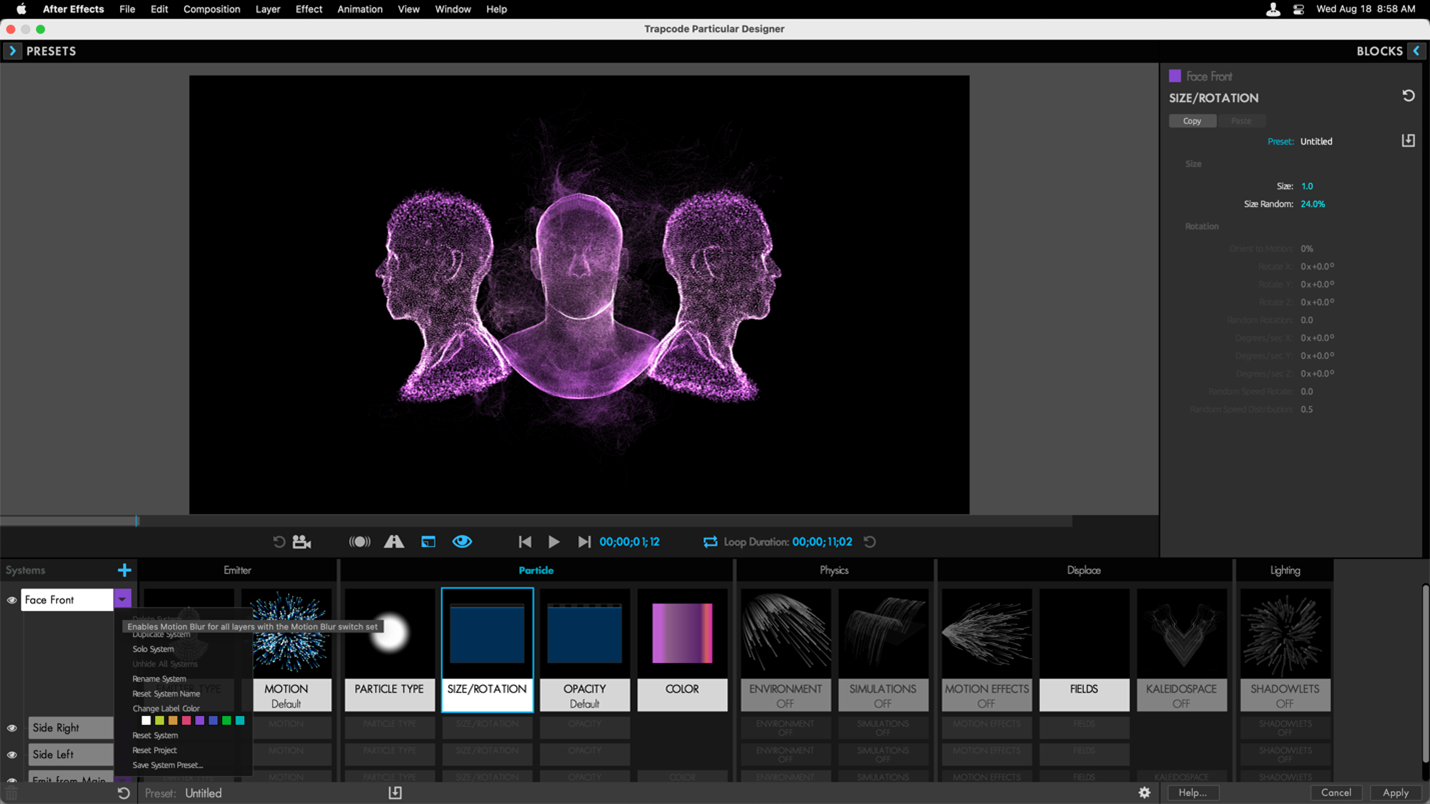Choose Reset System menu entry

point(155,735)
